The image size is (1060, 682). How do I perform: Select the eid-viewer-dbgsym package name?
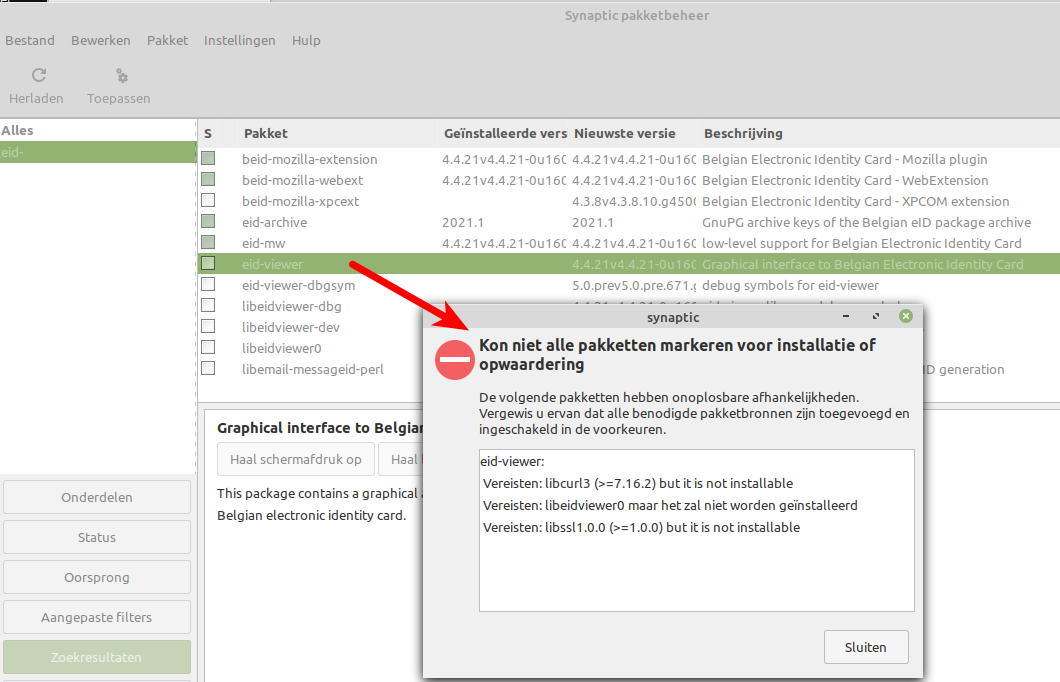click(298, 285)
